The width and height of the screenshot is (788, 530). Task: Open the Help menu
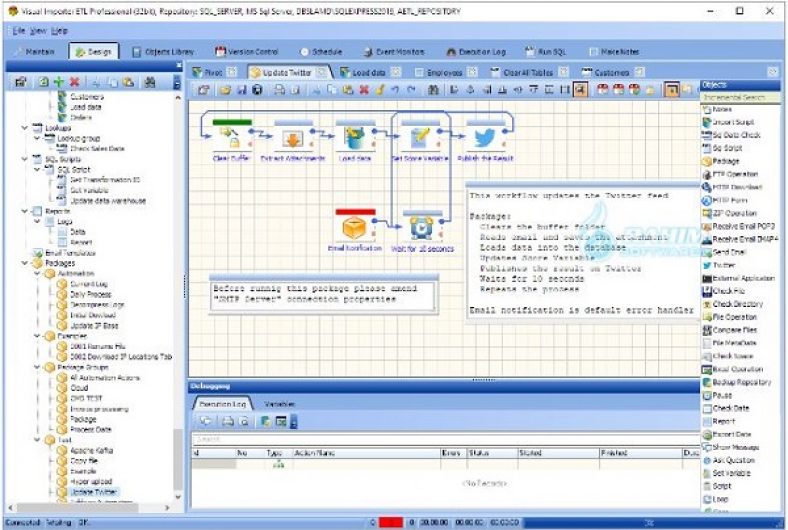pyautogui.click(x=59, y=31)
